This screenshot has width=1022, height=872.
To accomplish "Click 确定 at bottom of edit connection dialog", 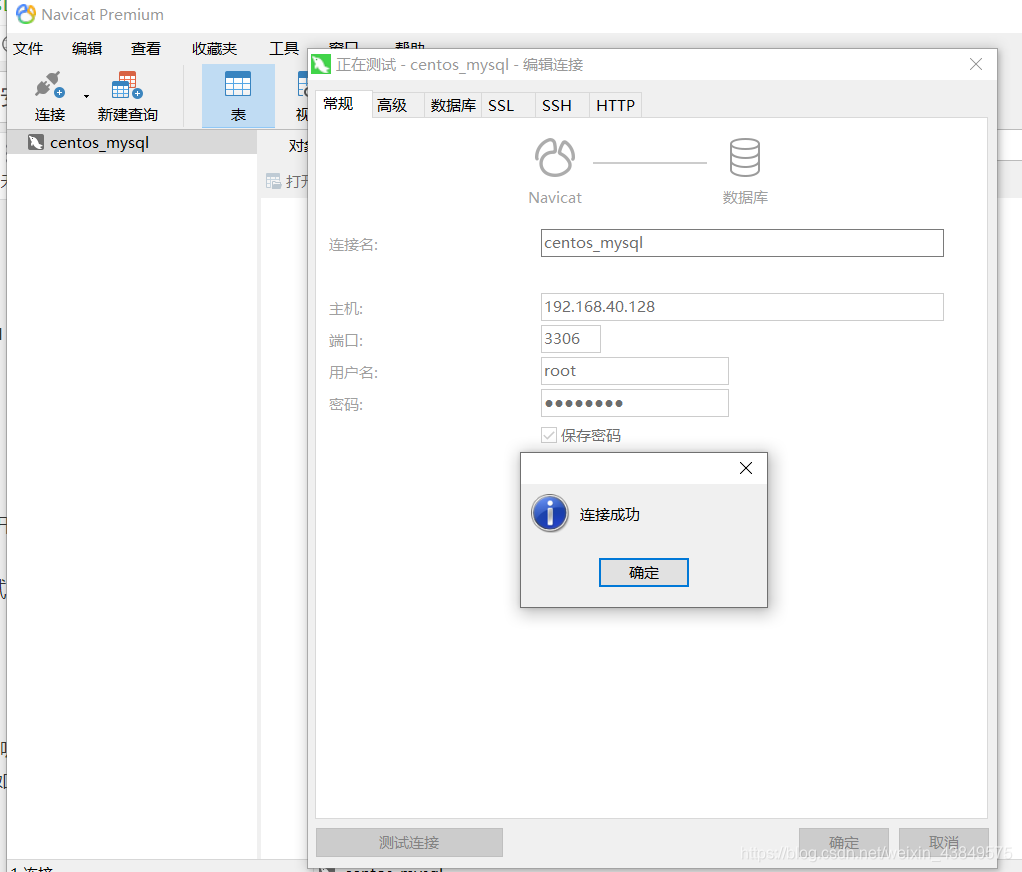I will tap(843, 842).
